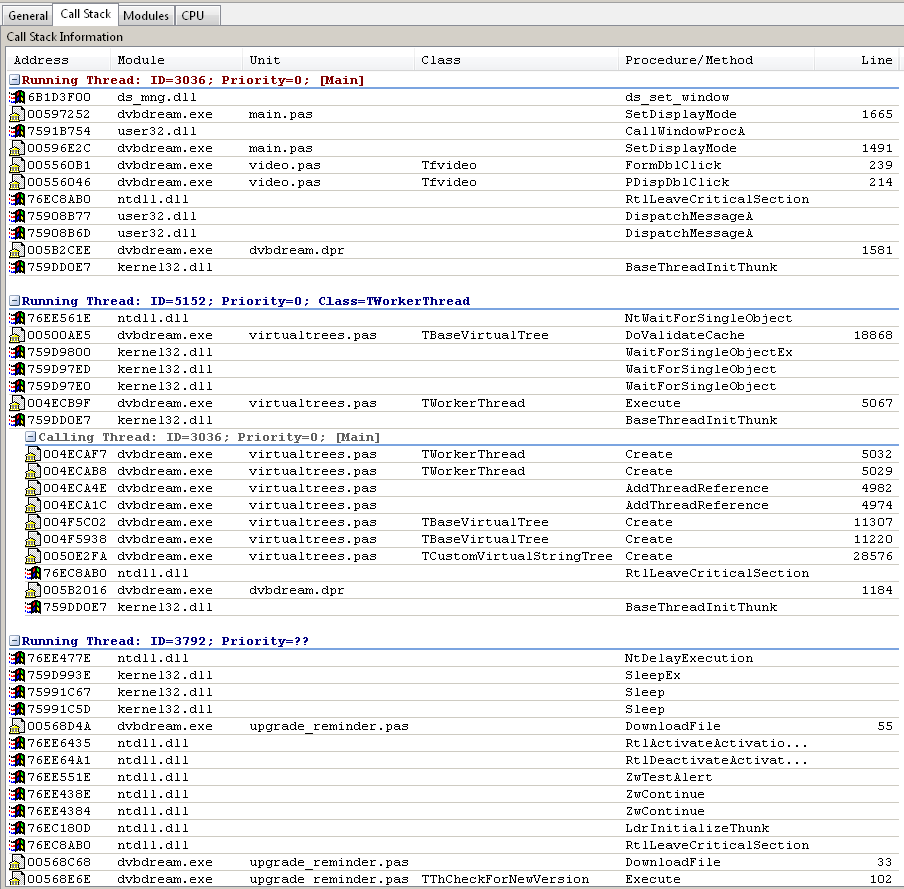The image size is (904, 889).
Task: Select the DoValidateCache procedure entry
Action: [685, 335]
